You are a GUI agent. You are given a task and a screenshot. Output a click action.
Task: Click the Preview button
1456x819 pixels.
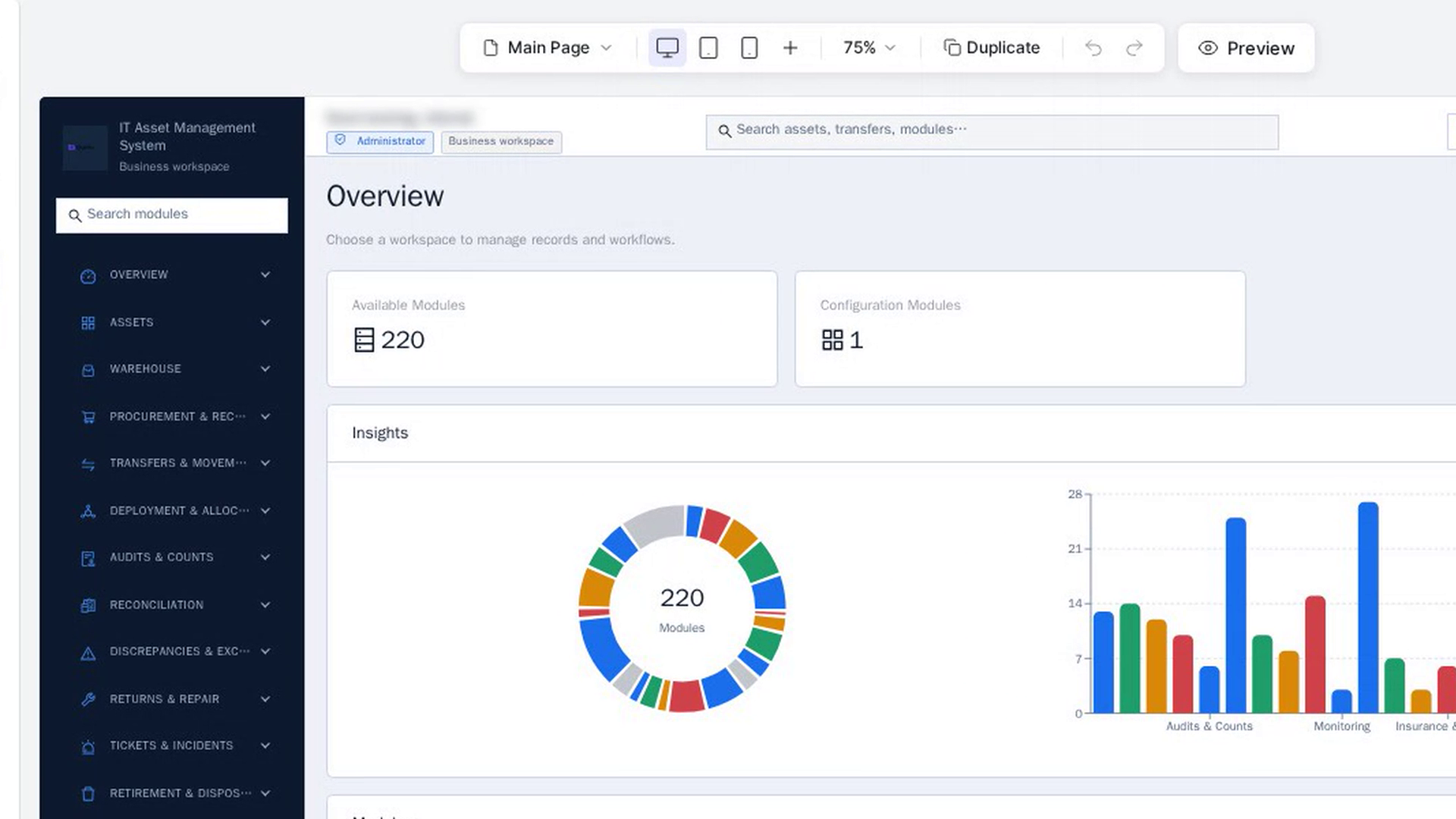coord(1246,48)
